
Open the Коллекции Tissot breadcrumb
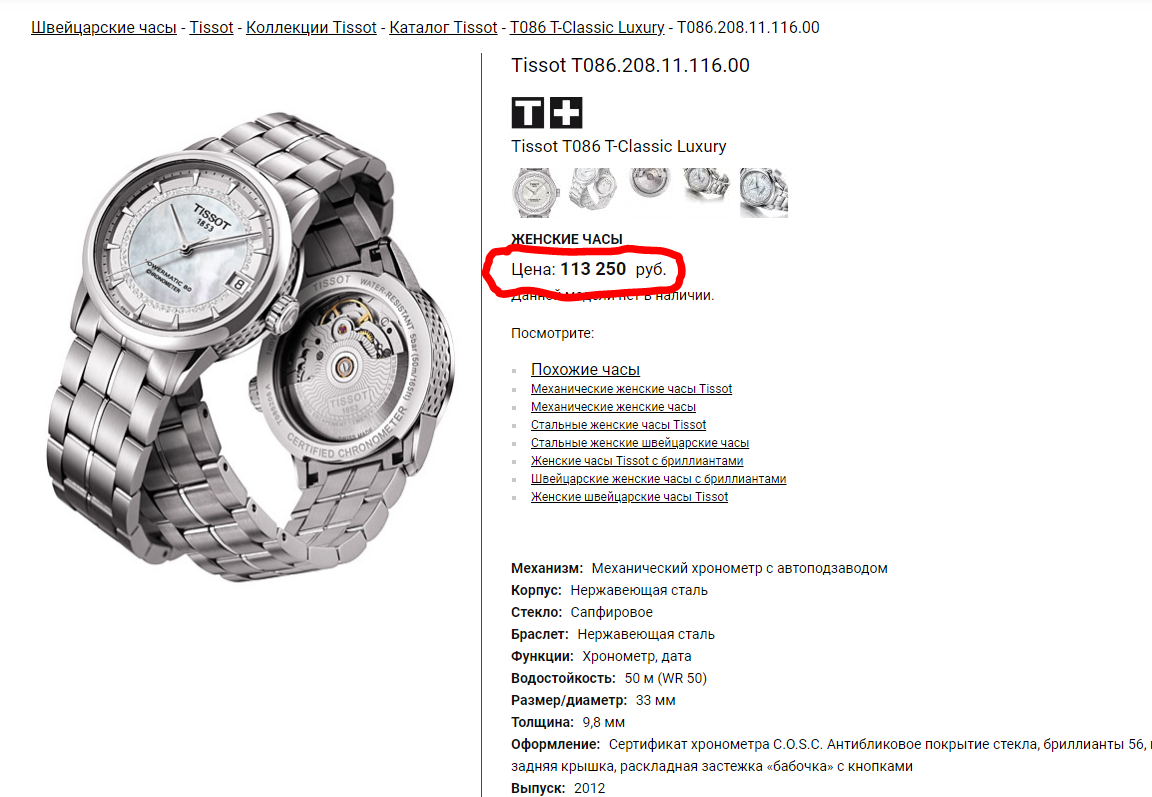[311, 28]
